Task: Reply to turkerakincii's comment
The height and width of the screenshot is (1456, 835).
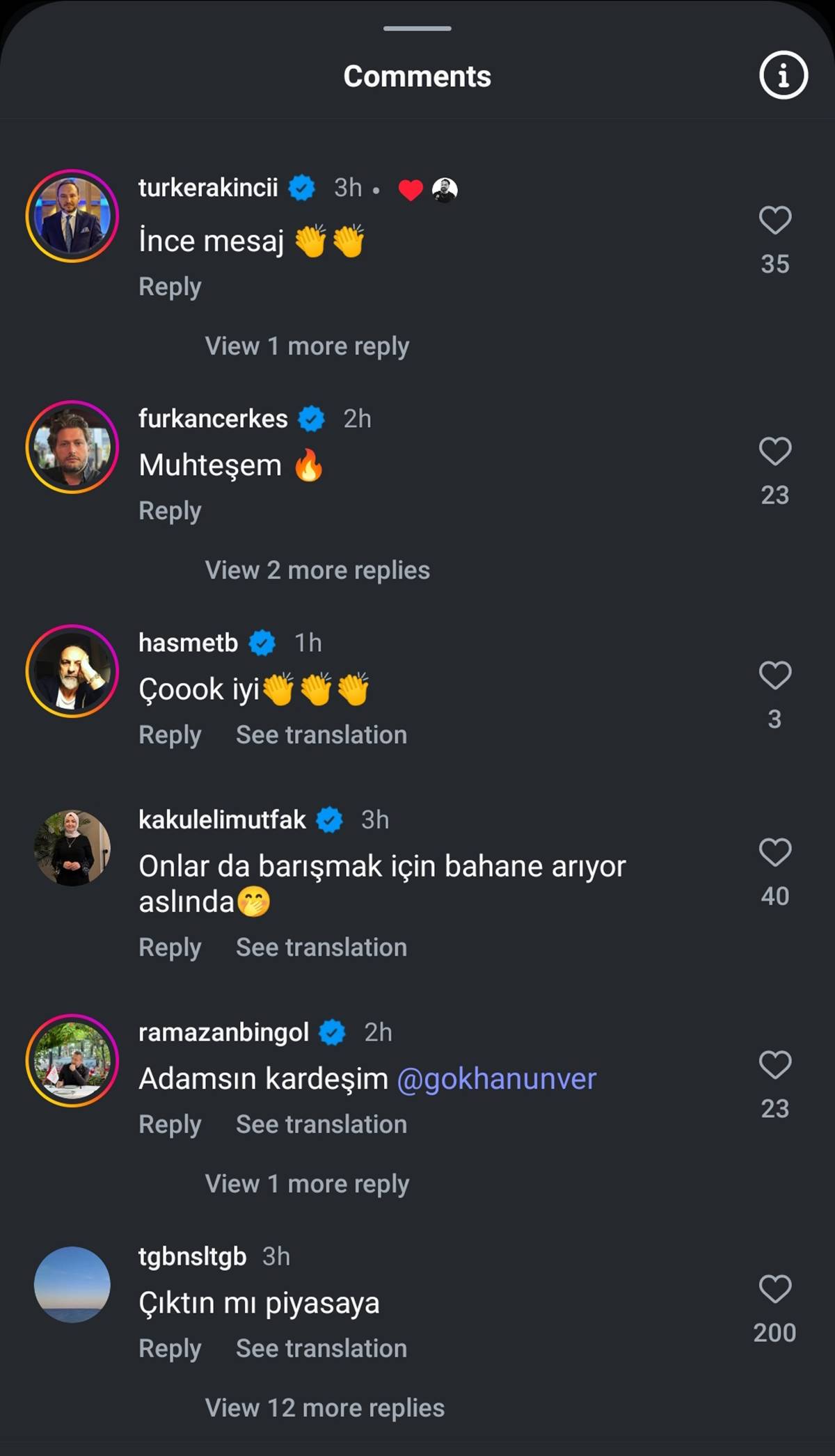Action: pos(169,286)
